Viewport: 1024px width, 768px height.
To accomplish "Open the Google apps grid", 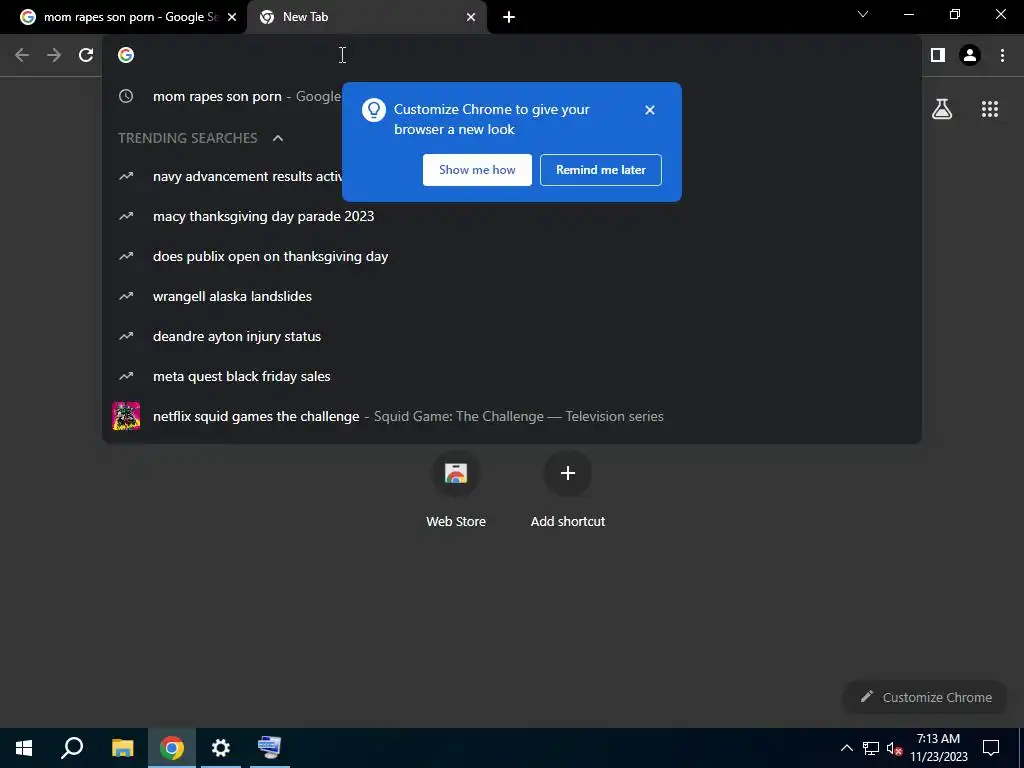I will pyautogui.click(x=990, y=109).
